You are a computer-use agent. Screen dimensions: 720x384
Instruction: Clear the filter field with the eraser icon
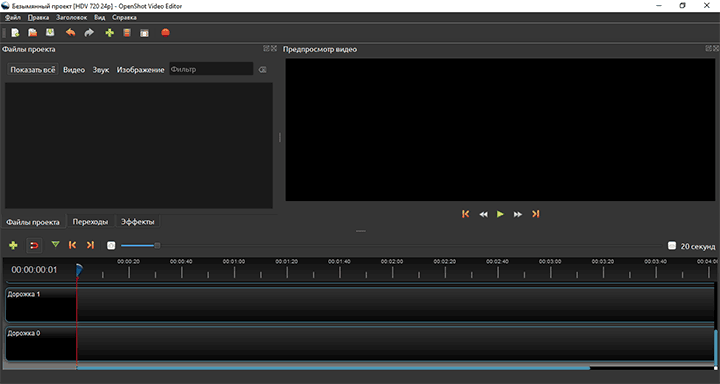point(262,70)
